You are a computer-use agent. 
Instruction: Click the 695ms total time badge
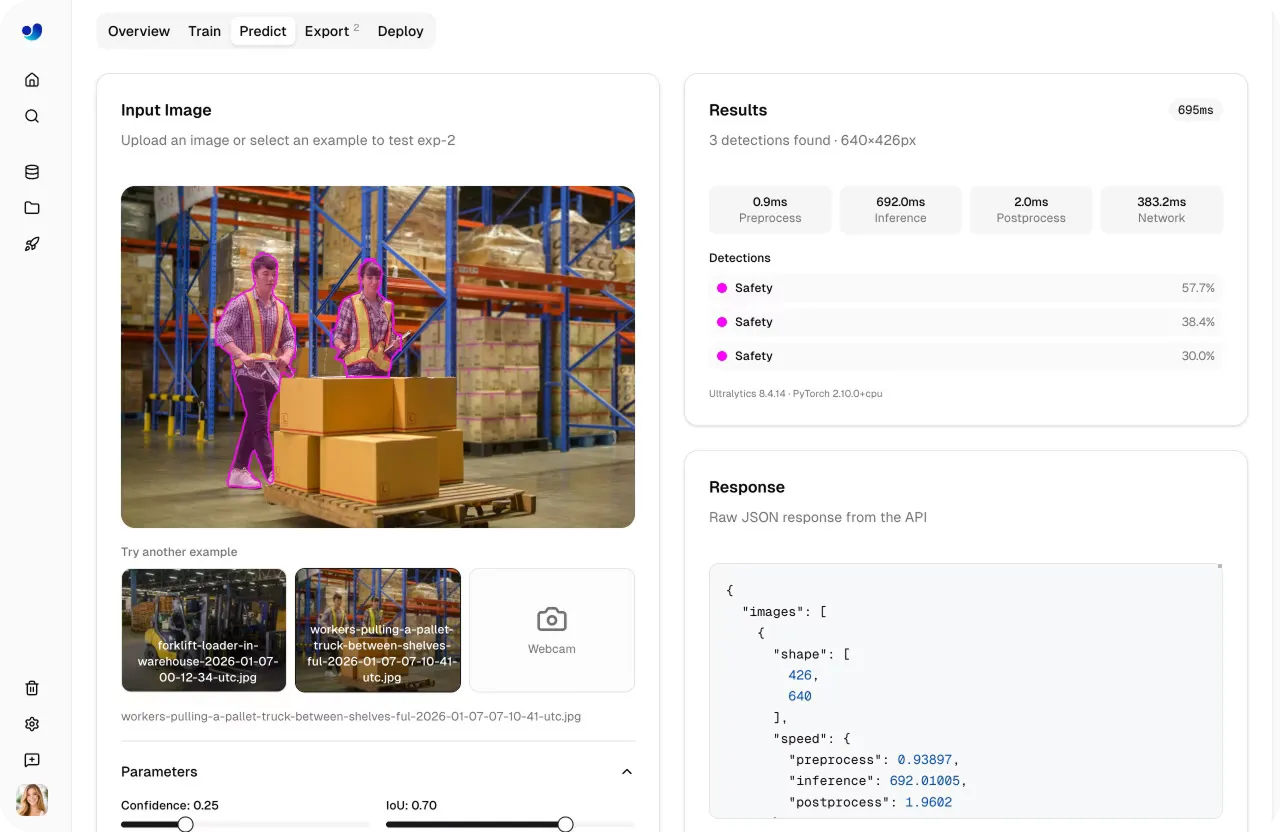(x=1196, y=110)
